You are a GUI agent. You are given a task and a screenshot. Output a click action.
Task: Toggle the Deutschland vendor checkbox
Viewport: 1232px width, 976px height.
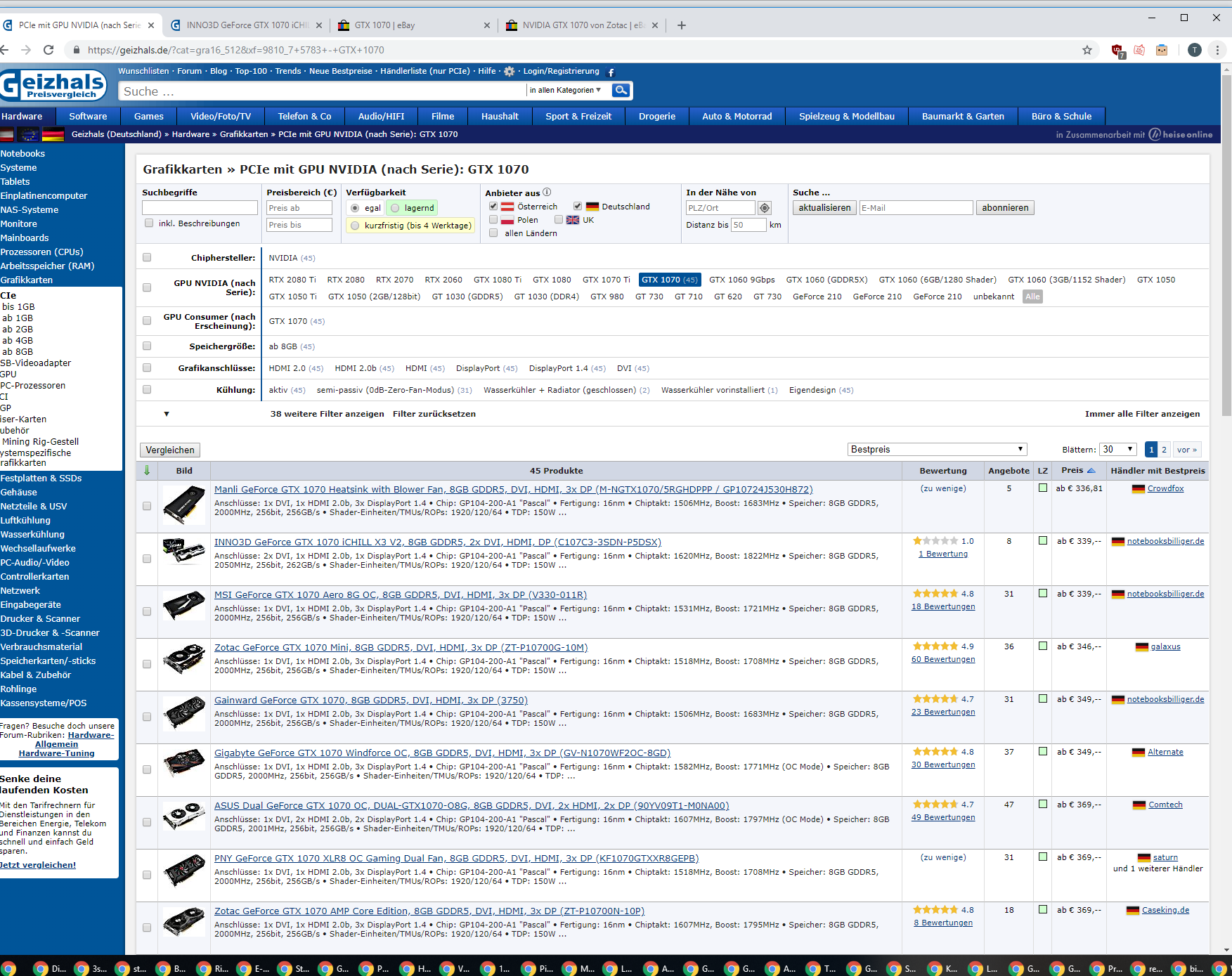pyautogui.click(x=578, y=206)
